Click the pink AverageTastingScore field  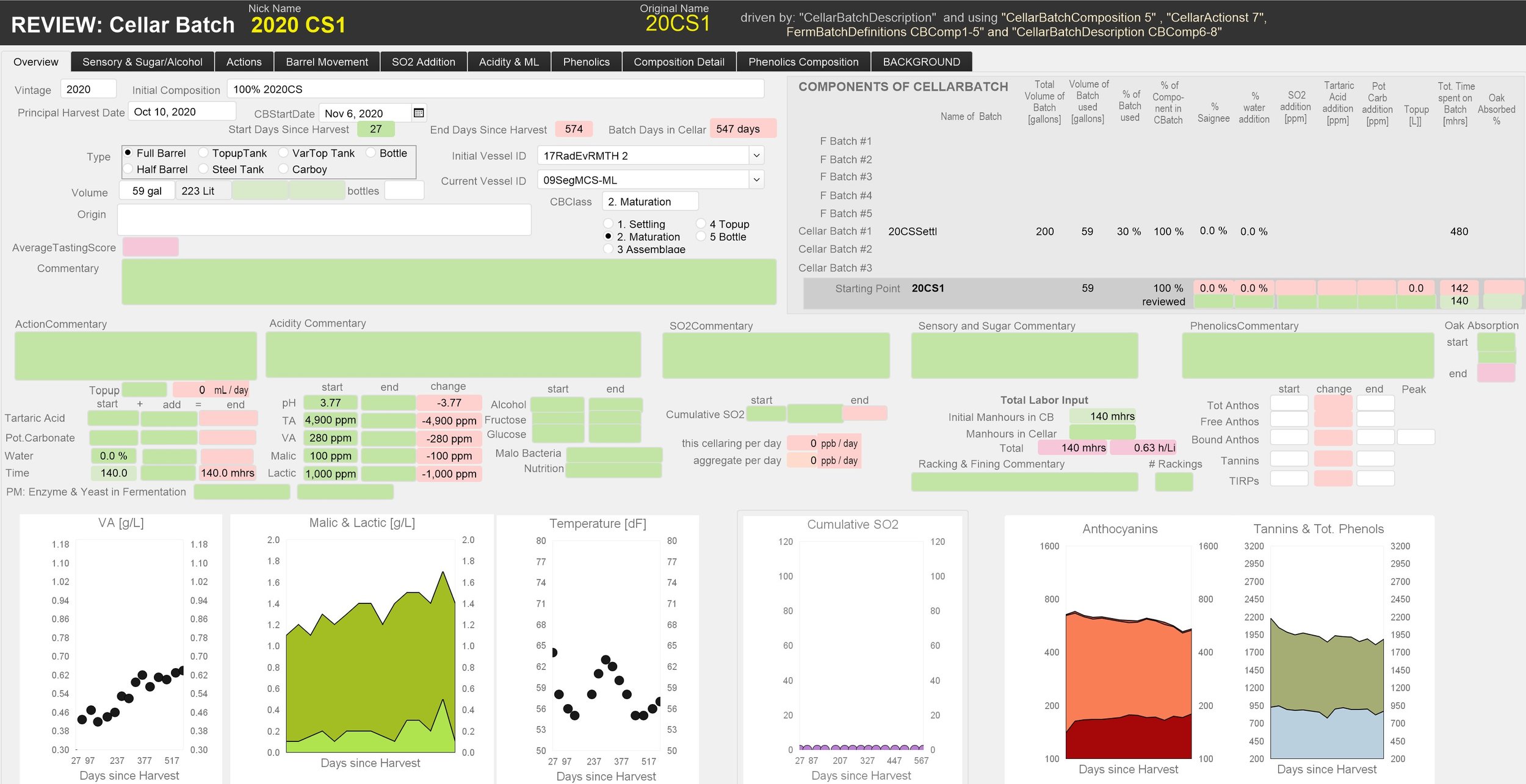coord(151,247)
